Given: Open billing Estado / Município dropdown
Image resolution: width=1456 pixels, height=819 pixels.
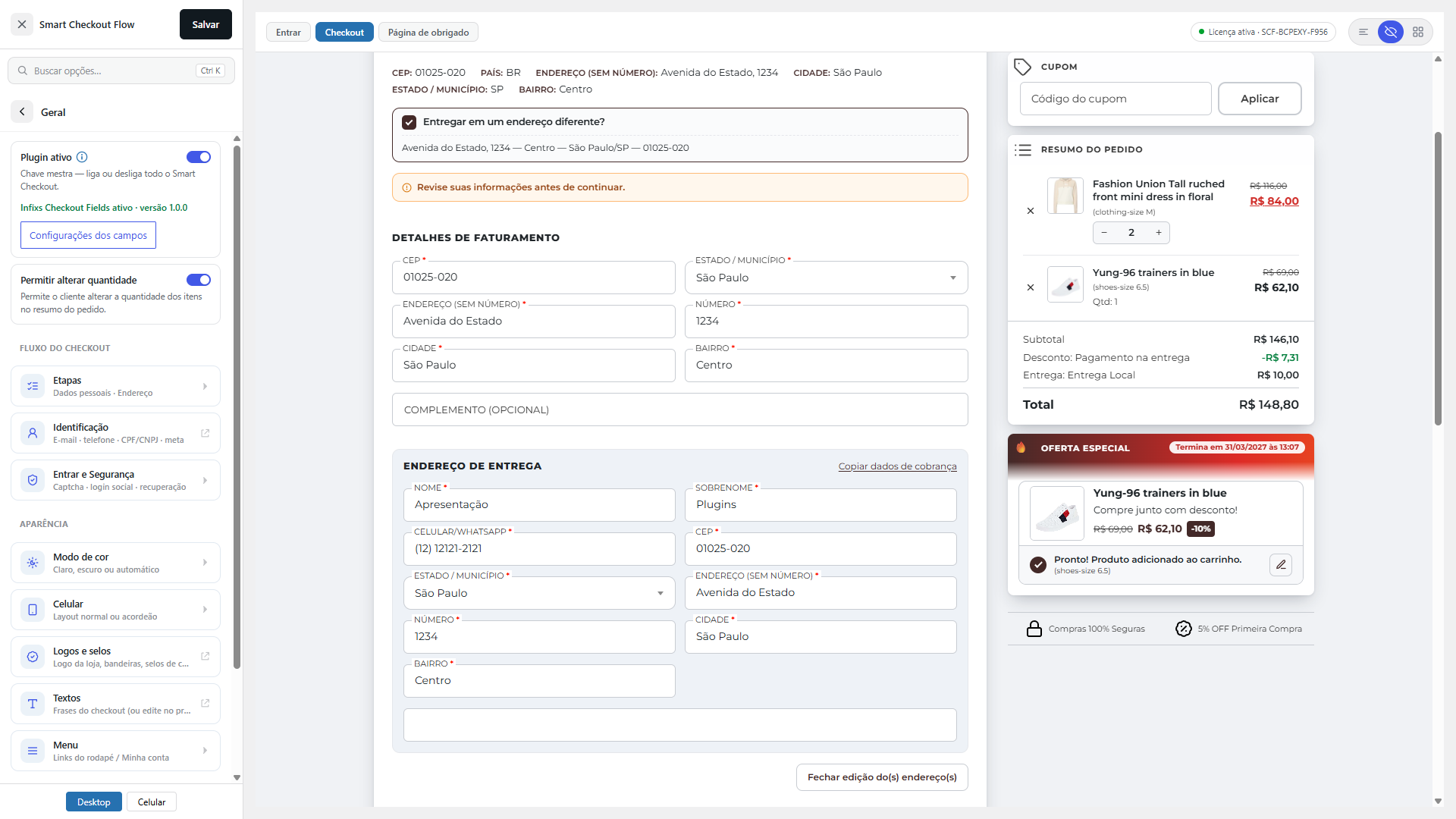Looking at the screenshot, I should (x=827, y=278).
